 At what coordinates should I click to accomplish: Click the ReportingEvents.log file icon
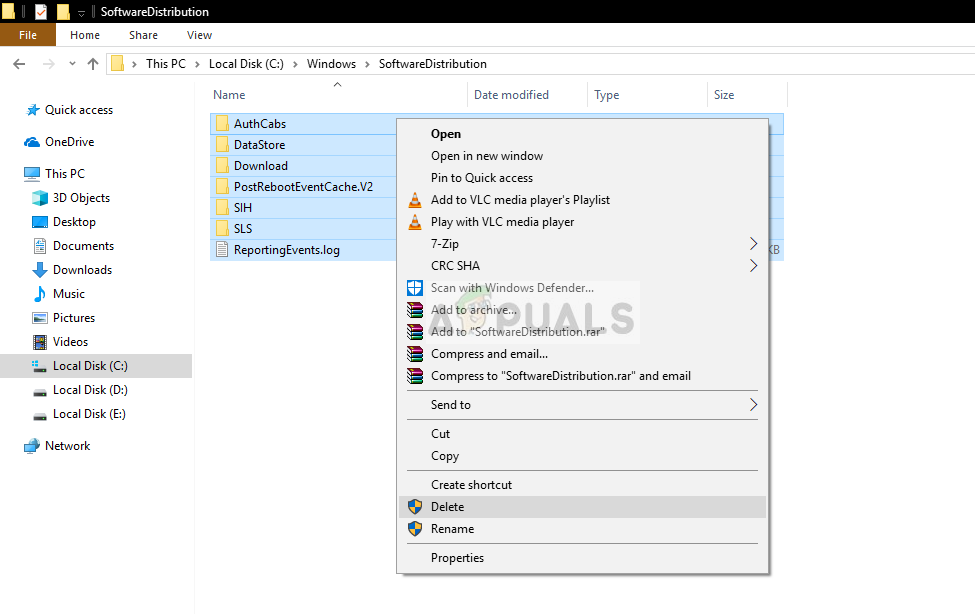tap(222, 250)
